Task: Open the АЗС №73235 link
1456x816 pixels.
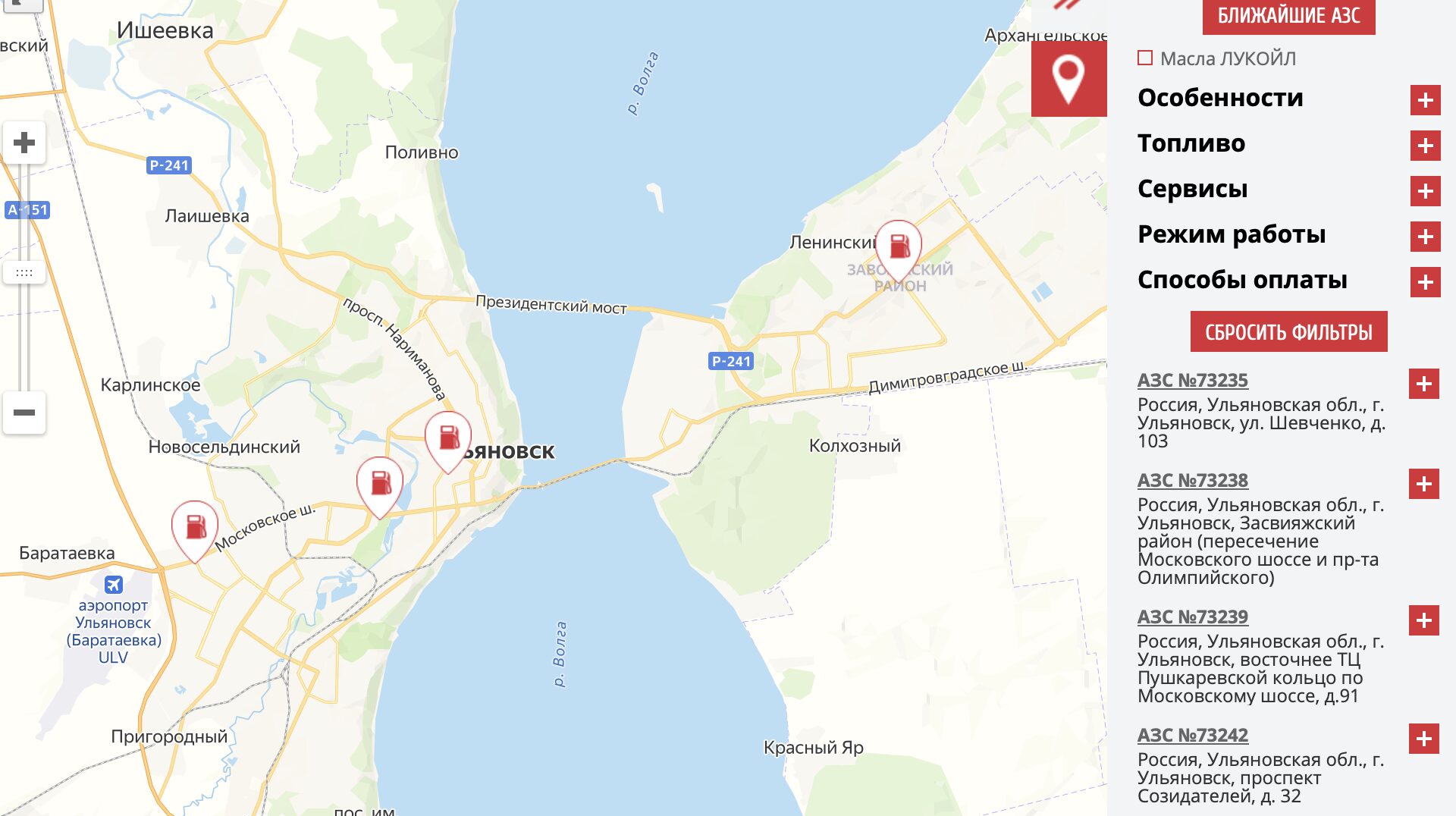Action: (1192, 381)
